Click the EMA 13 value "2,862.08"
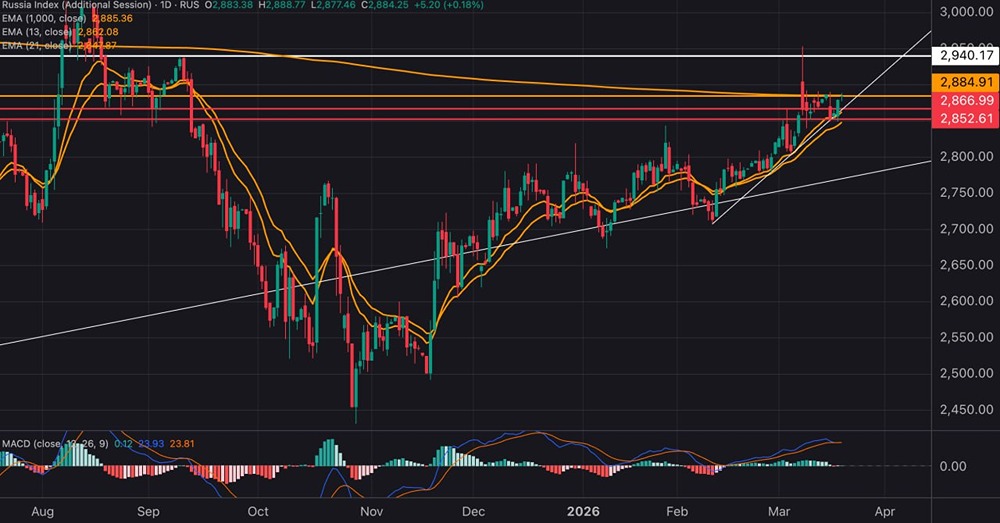The width and height of the screenshot is (1000, 523). point(98,32)
